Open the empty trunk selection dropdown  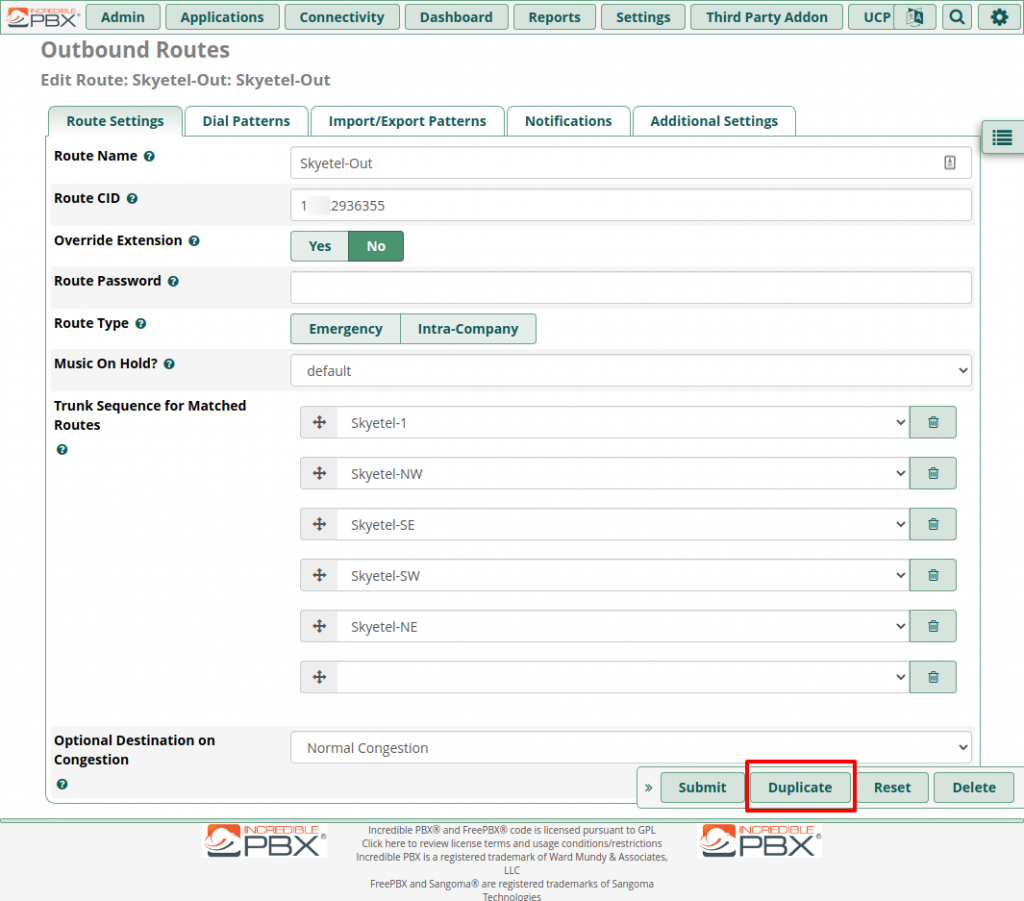(623, 677)
